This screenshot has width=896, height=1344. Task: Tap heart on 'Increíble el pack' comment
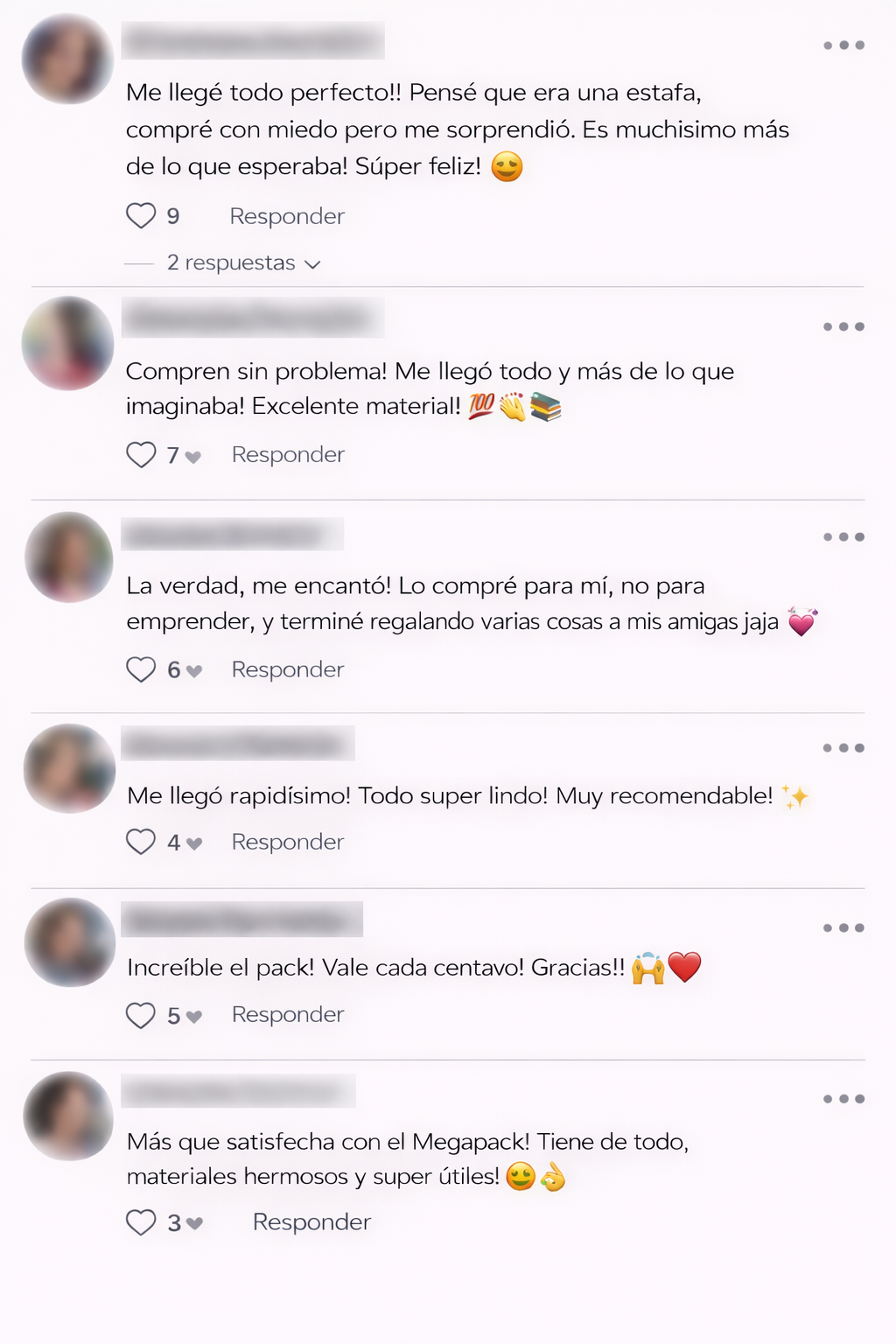(x=141, y=1015)
